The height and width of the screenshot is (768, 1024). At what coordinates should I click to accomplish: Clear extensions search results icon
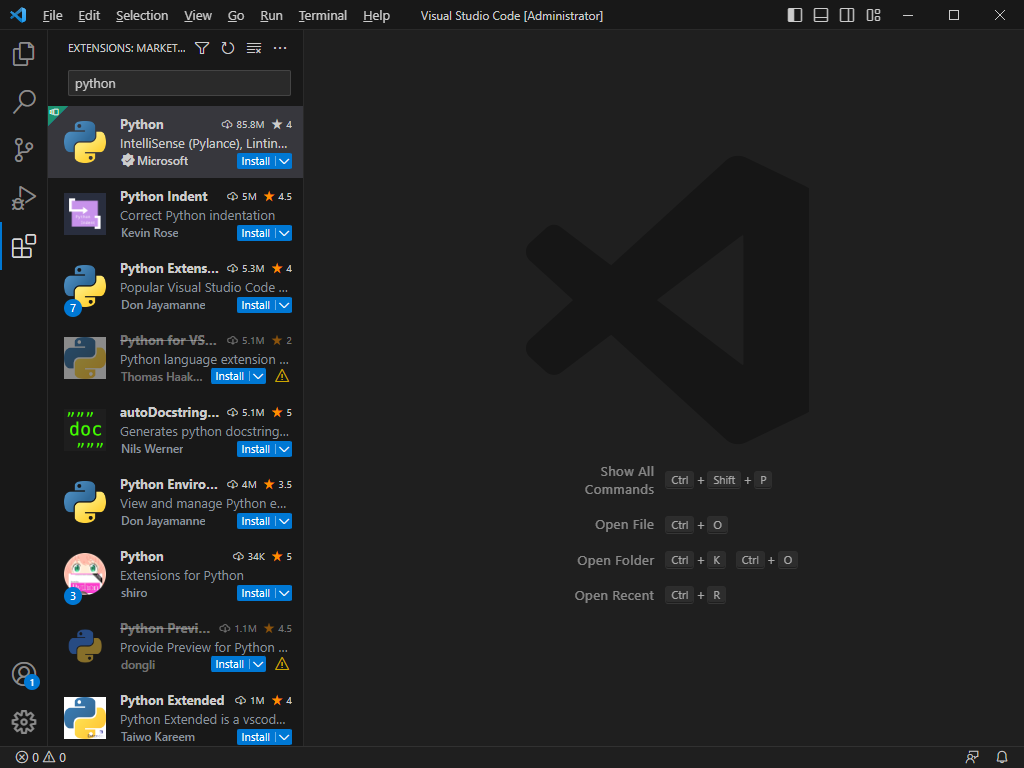tap(254, 48)
